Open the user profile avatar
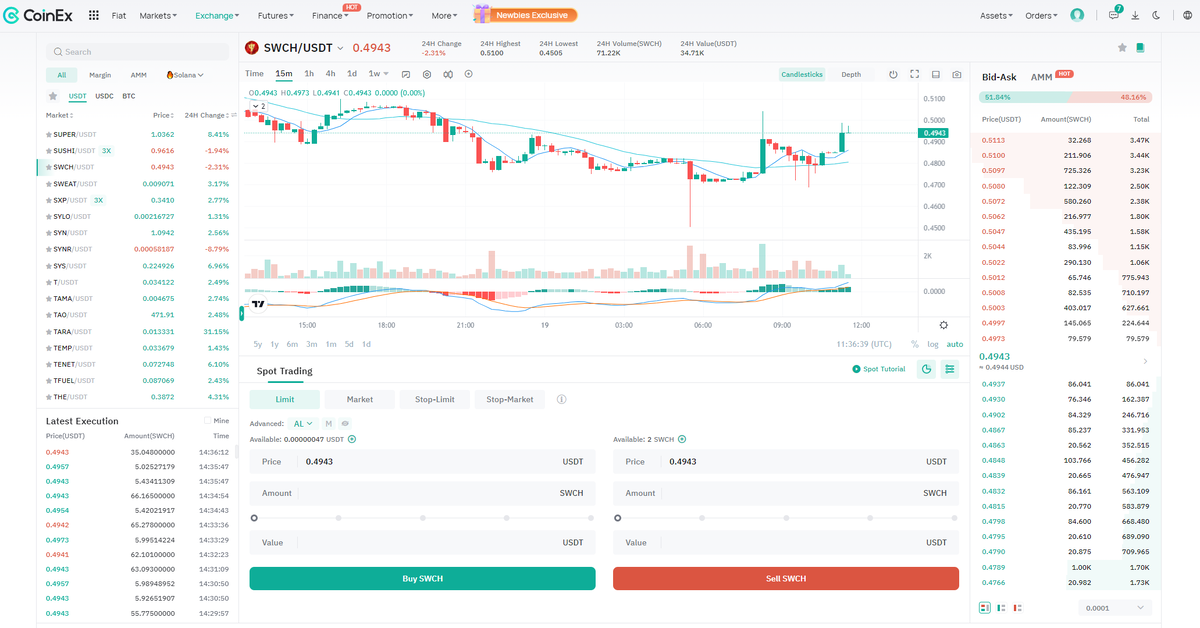 point(1077,16)
